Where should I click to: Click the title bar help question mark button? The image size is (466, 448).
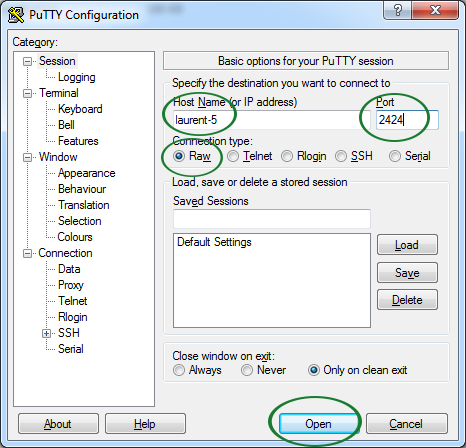[x=398, y=10]
